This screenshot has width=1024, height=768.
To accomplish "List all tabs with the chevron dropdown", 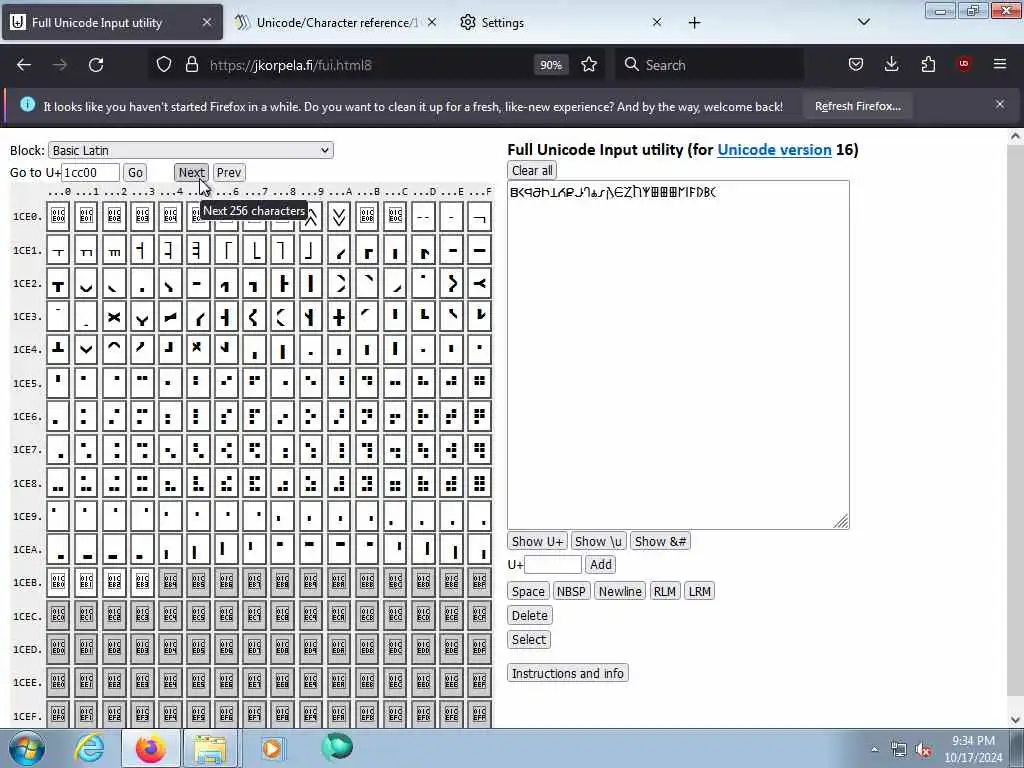I will tap(863, 22).
